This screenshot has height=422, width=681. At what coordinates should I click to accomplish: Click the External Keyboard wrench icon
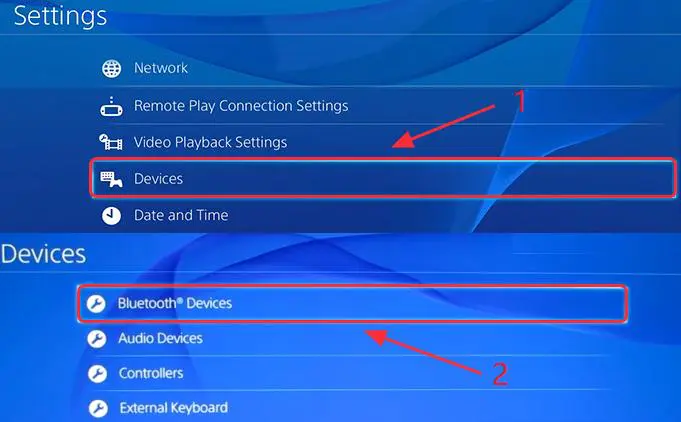pyautogui.click(x=98, y=408)
